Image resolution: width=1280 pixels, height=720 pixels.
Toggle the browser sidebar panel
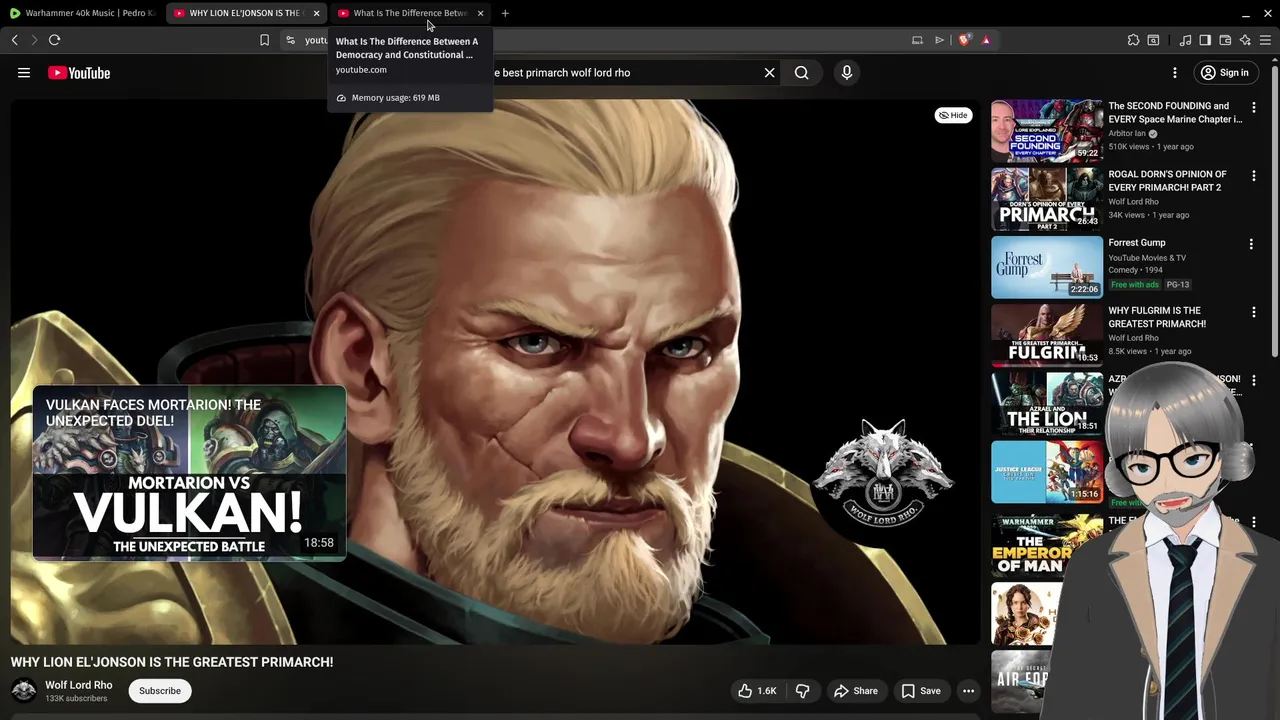(x=1205, y=40)
